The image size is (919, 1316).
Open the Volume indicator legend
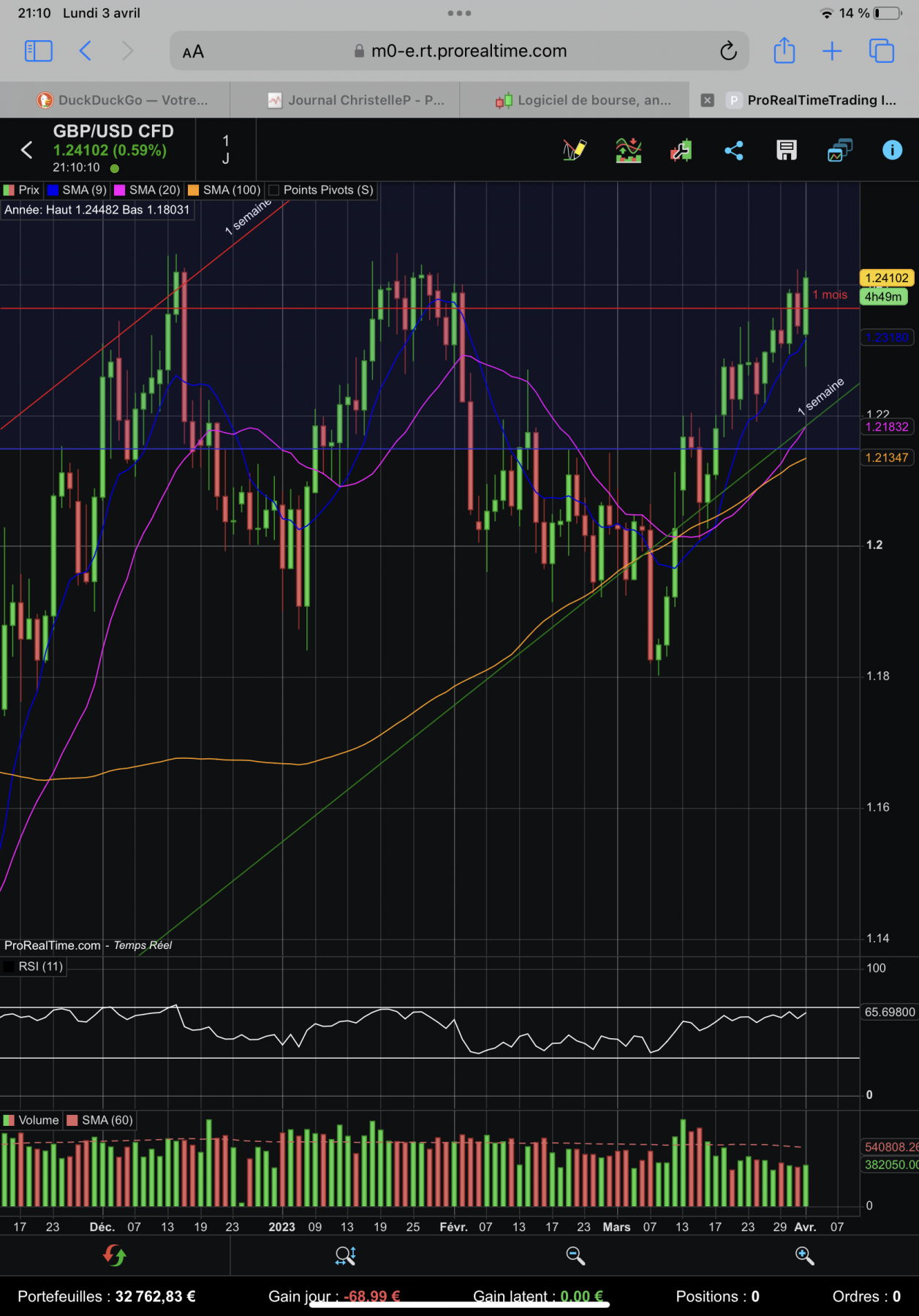pos(31,1120)
